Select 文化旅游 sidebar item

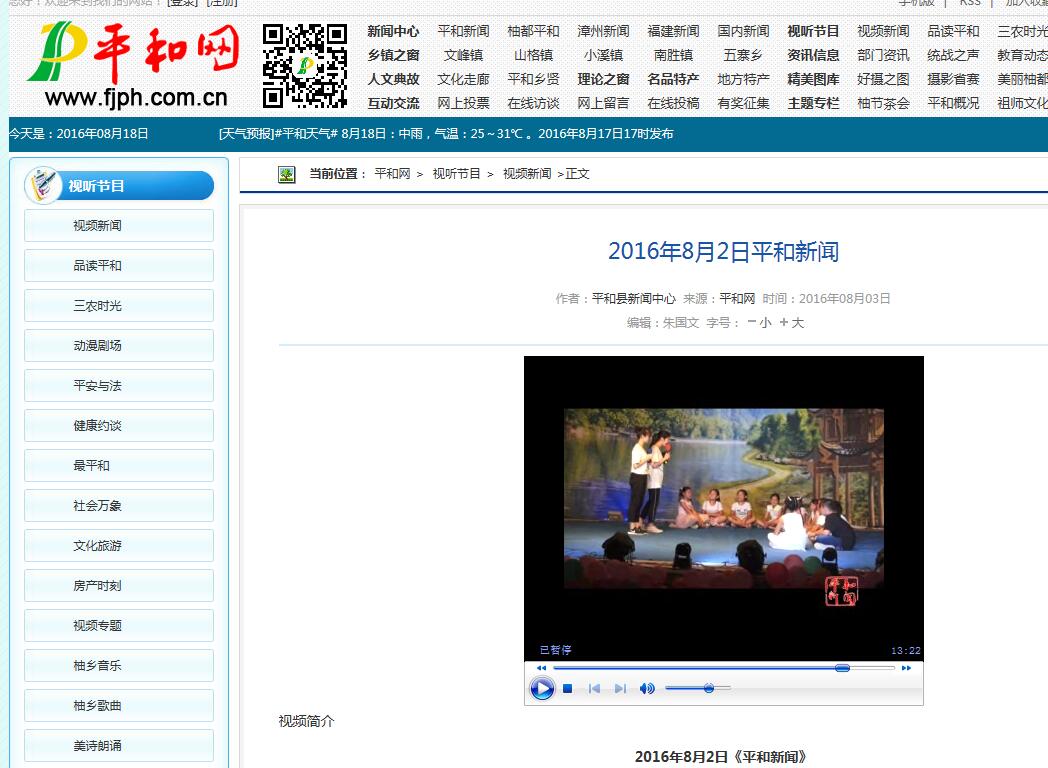click(x=119, y=545)
